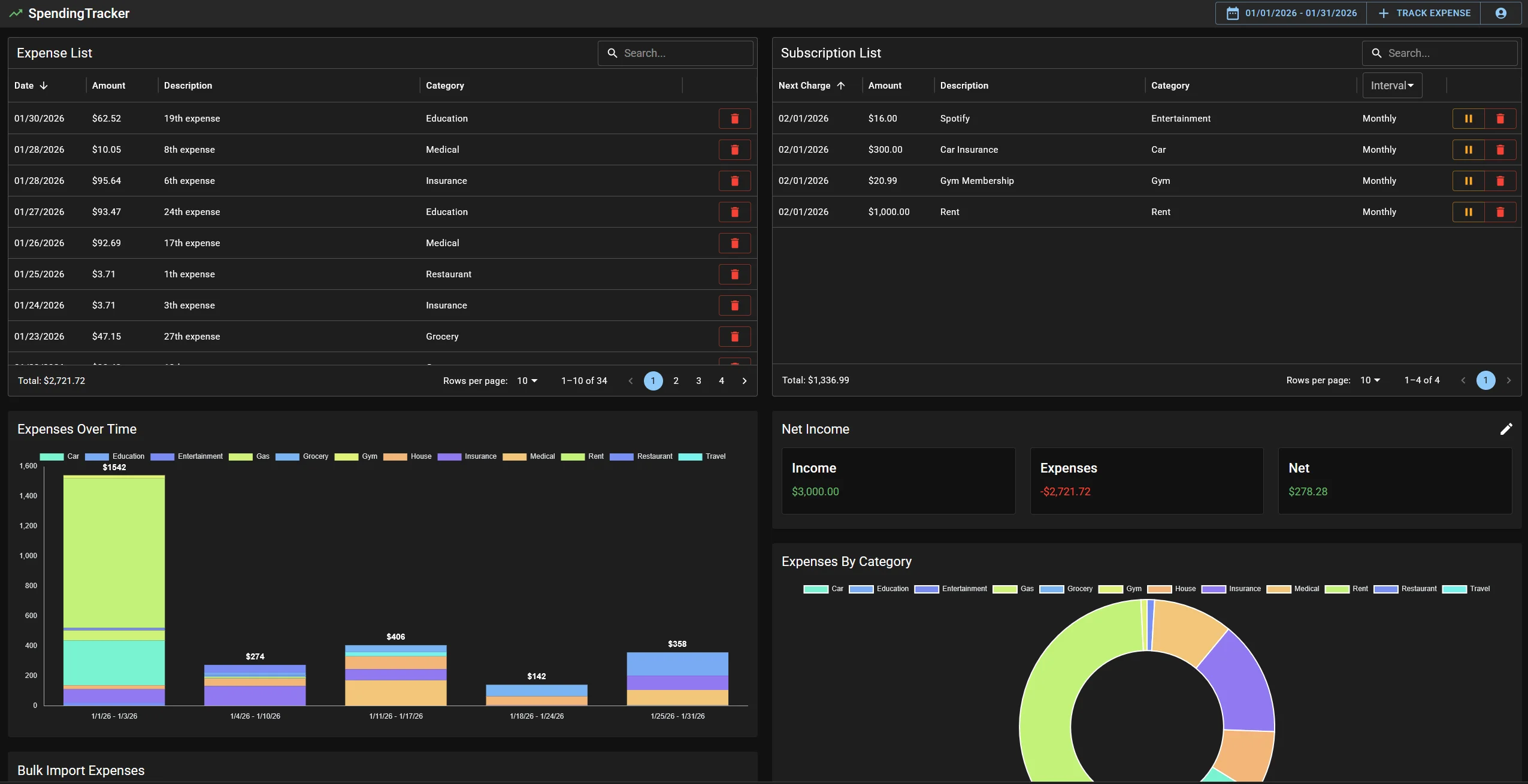
Task: Click the $1542 bar for 1/1/26 - 1/3/26
Action: click(x=114, y=590)
